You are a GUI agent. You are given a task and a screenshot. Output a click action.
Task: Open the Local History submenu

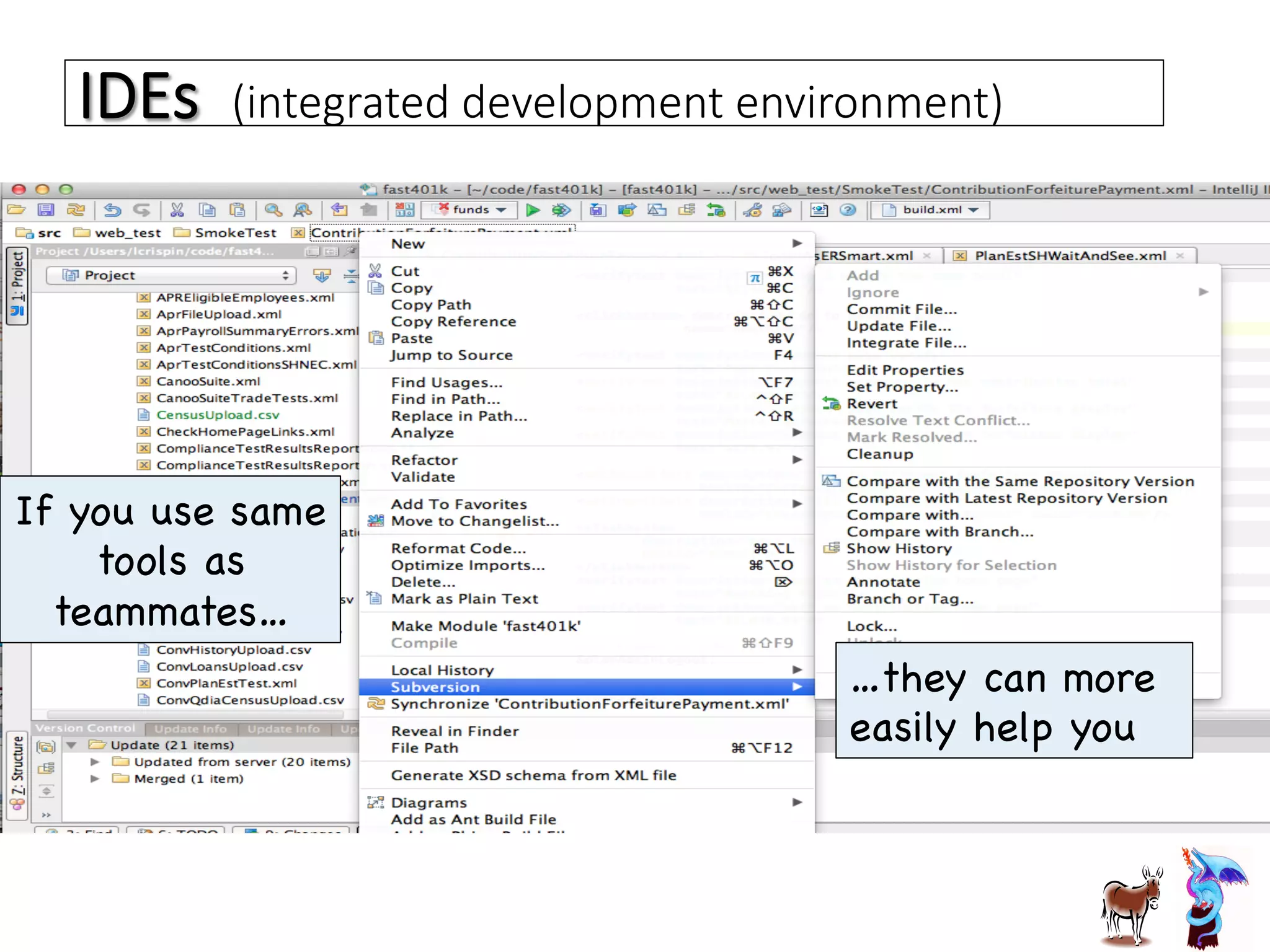587,670
